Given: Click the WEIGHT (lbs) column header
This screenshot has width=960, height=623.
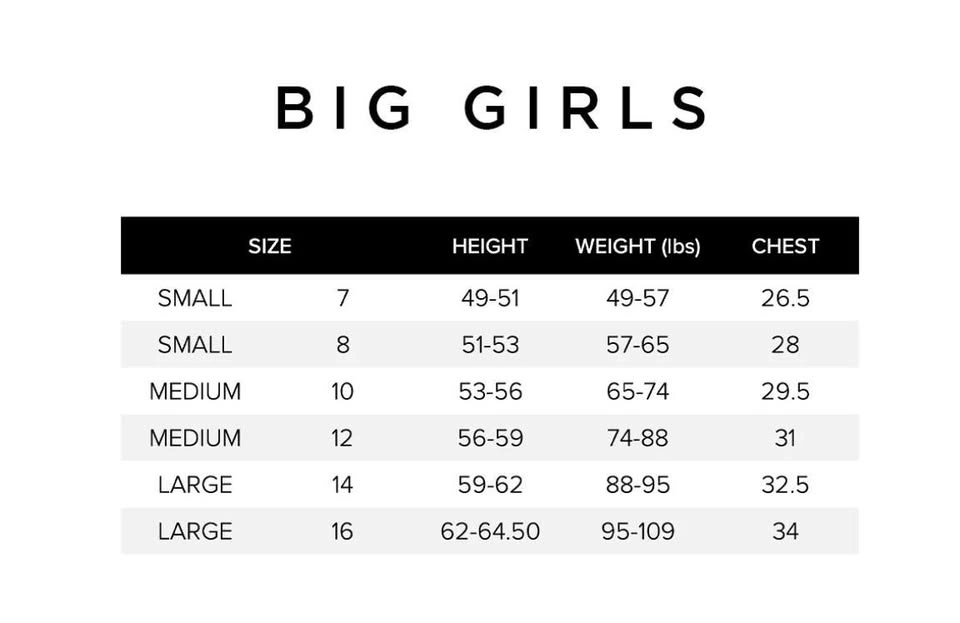Looking at the screenshot, I should point(637,246).
